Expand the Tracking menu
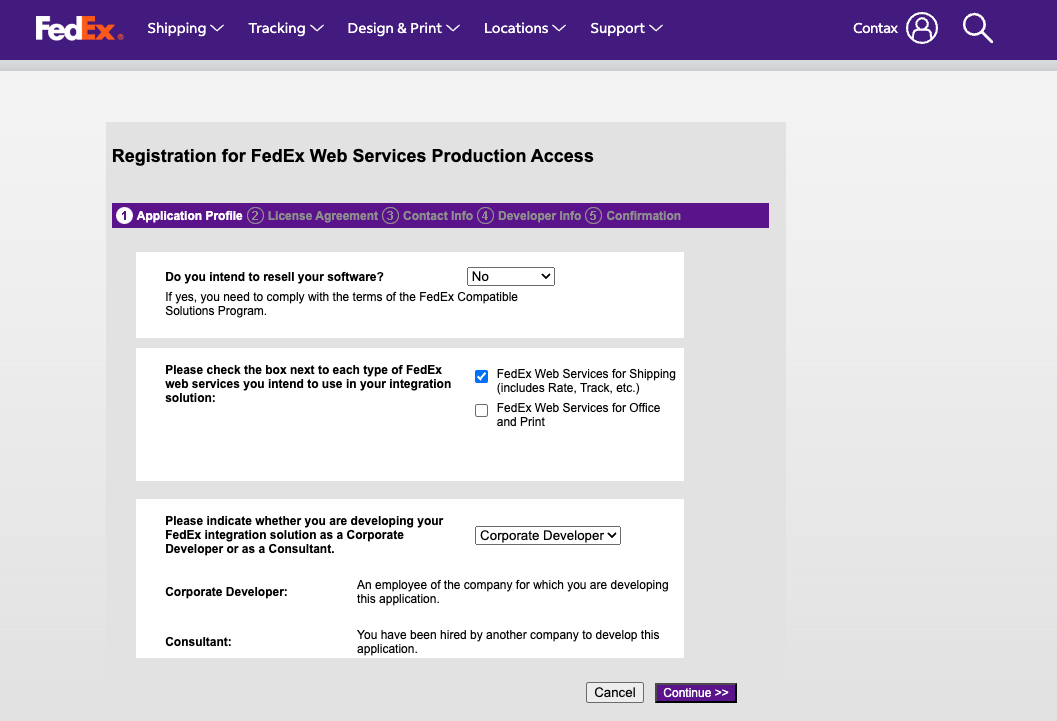 click(286, 28)
